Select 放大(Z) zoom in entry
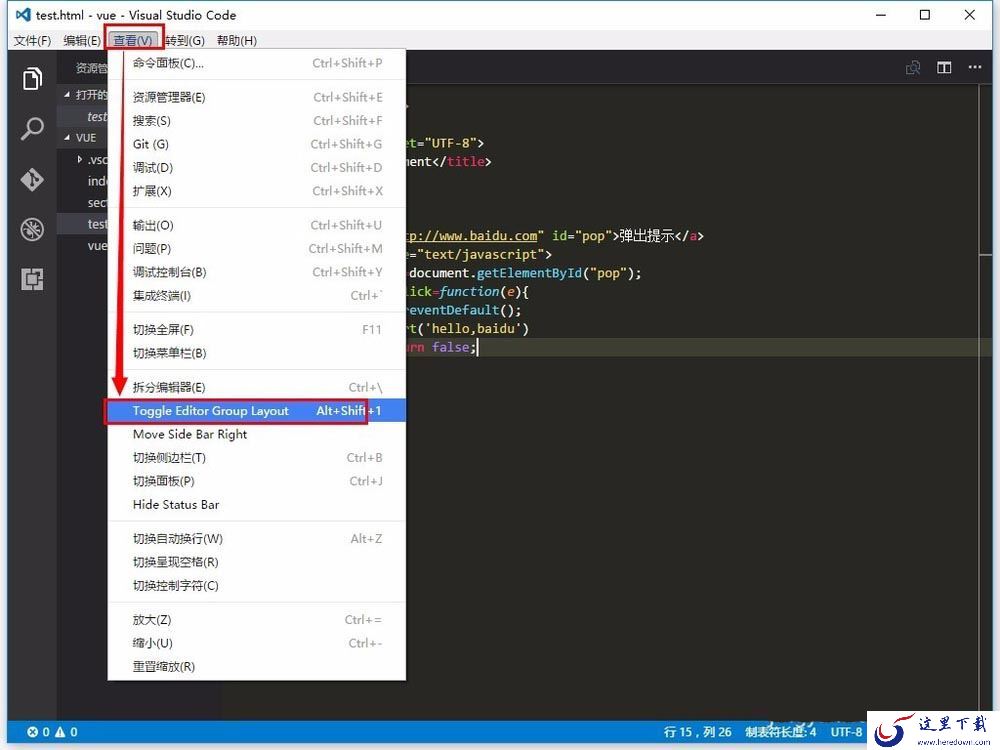Image resolution: width=1000 pixels, height=750 pixels. click(x=257, y=620)
